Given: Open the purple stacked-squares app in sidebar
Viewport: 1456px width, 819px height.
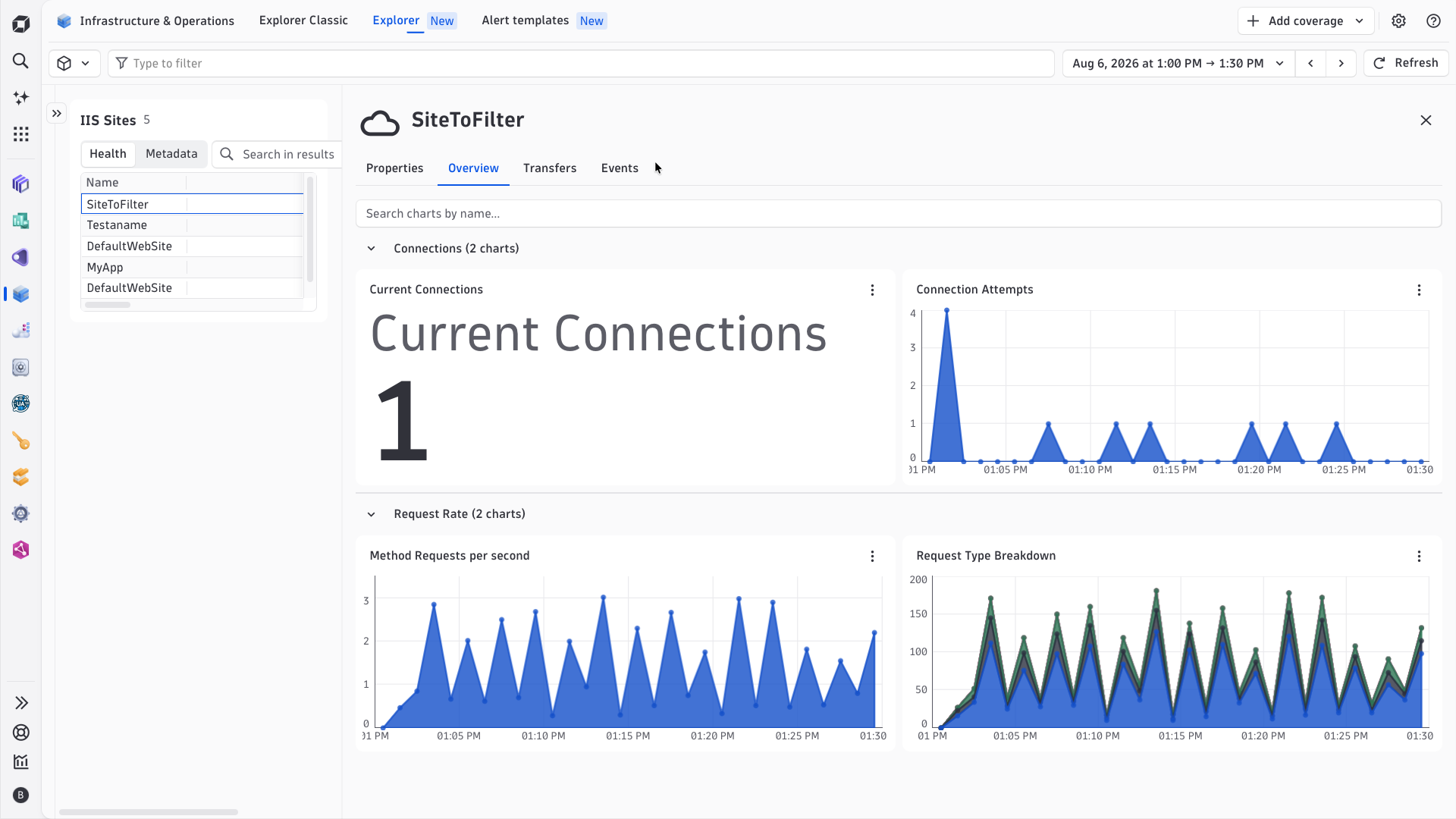Looking at the screenshot, I should (21, 184).
